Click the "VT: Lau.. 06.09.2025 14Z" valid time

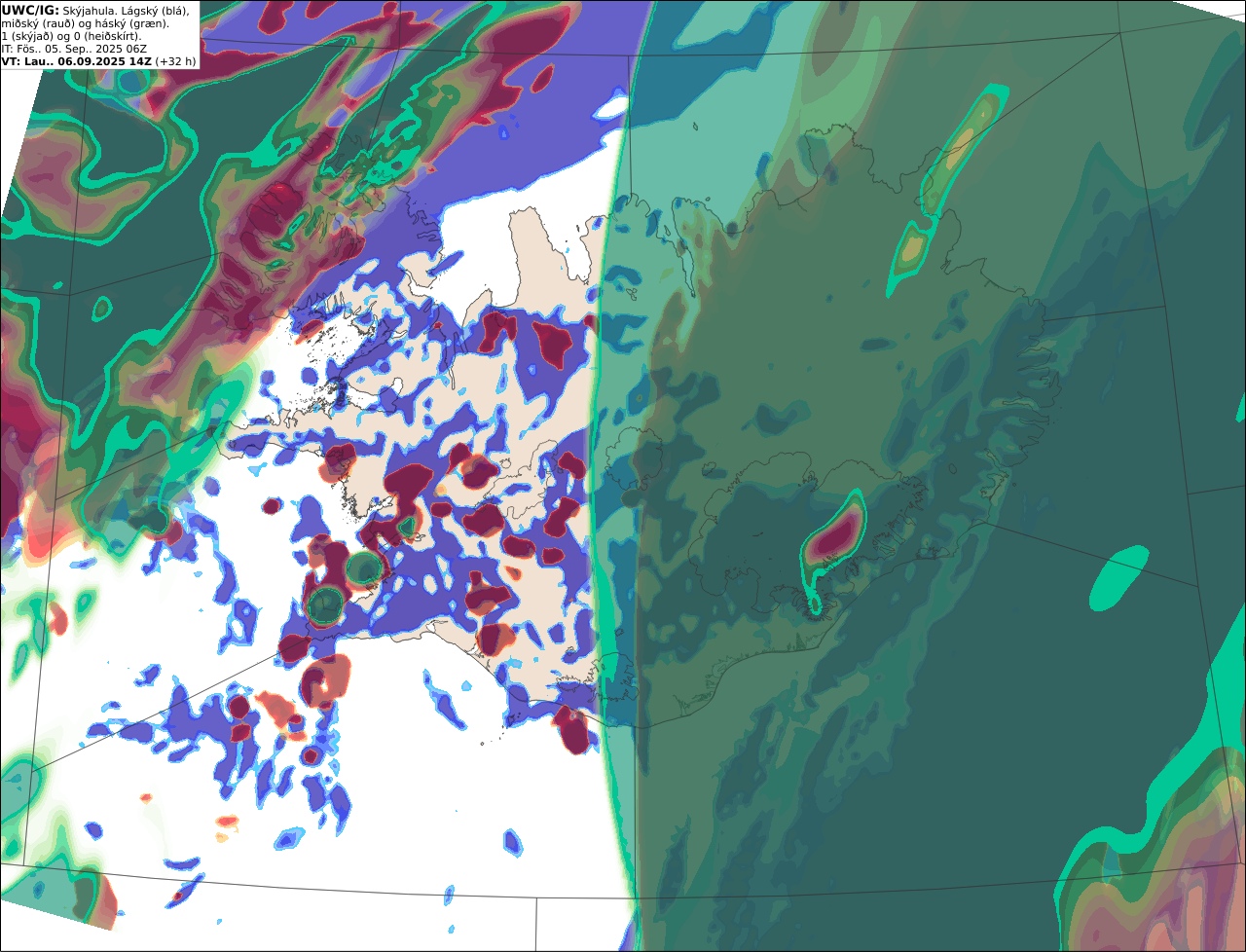(77, 61)
